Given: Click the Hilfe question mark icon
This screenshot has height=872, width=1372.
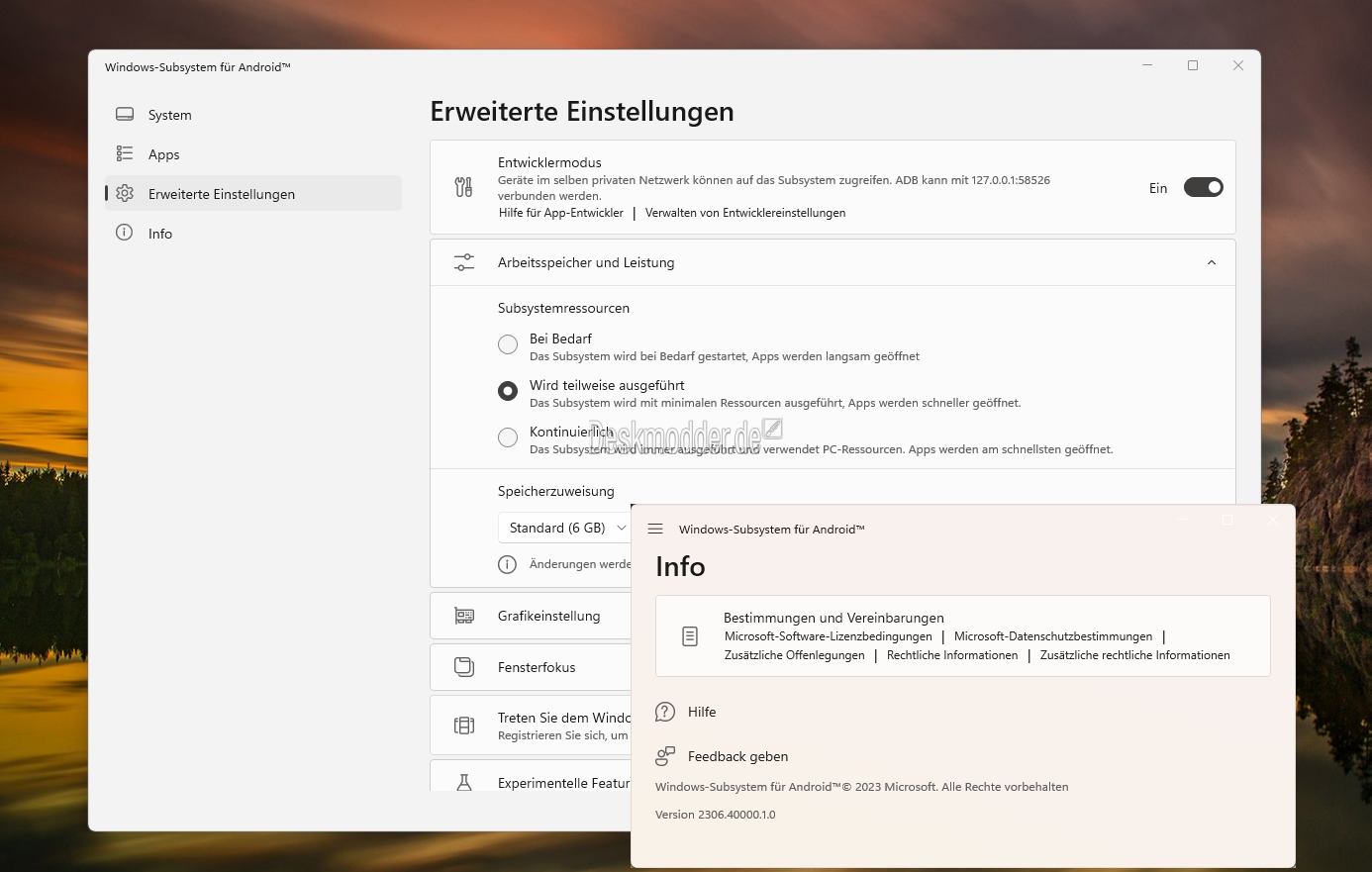Looking at the screenshot, I should click(665, 712).
